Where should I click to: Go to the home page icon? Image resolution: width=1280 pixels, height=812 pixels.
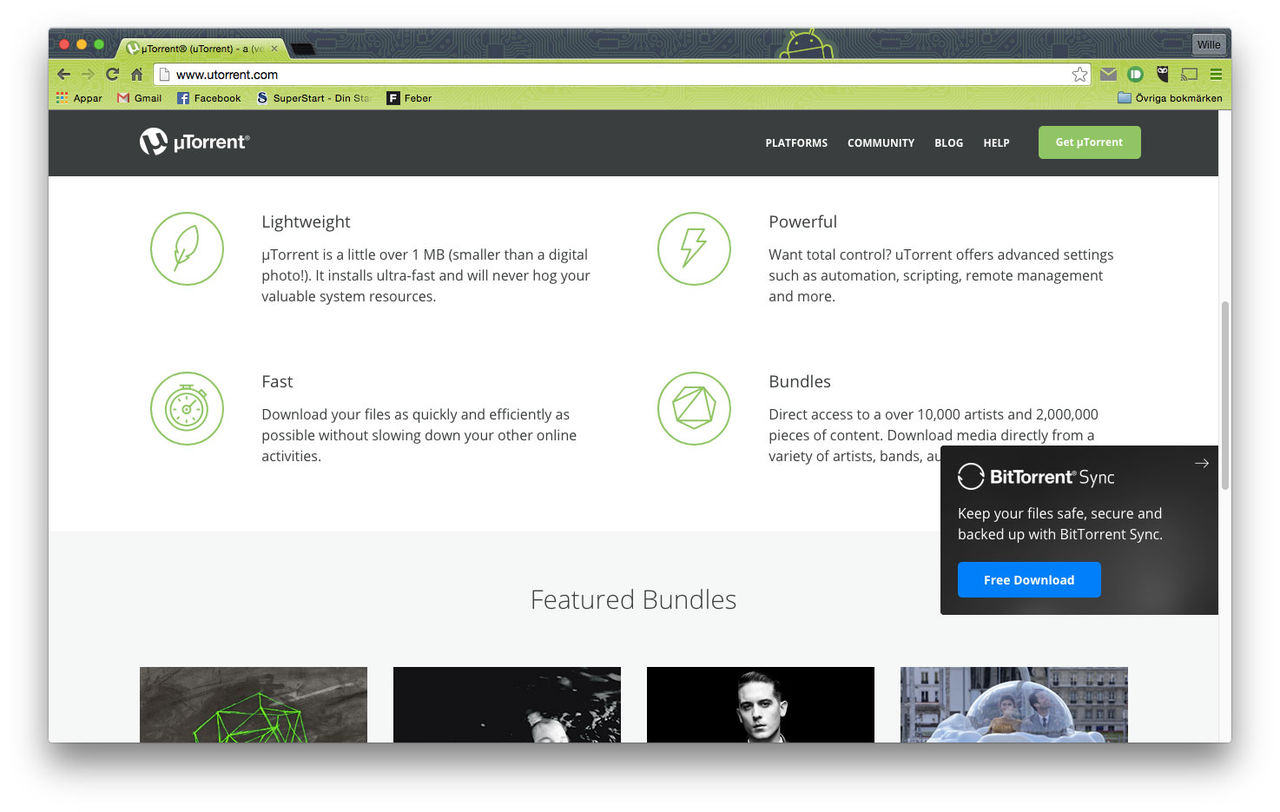(137, 74)
